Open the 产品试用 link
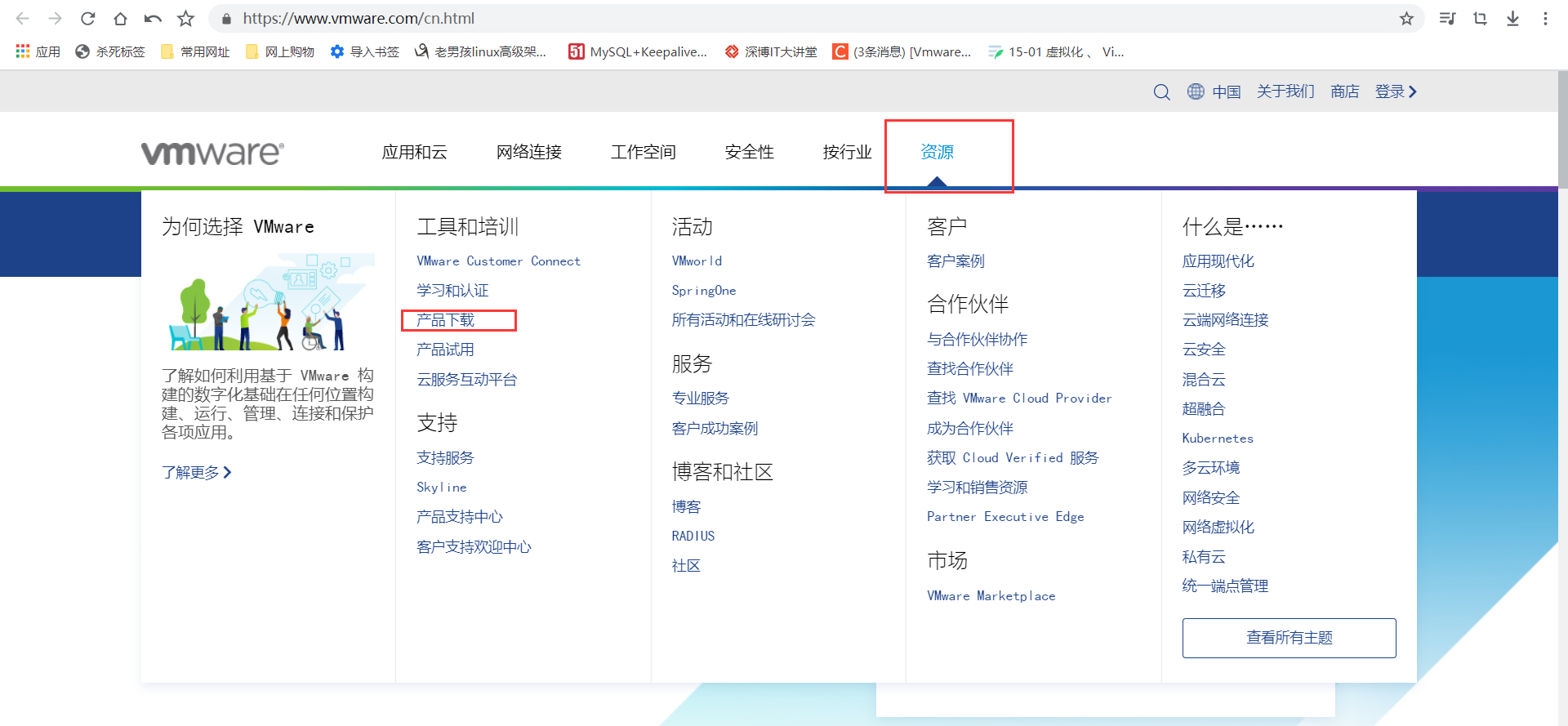The image size is (1568, 726). pos(445,350)
